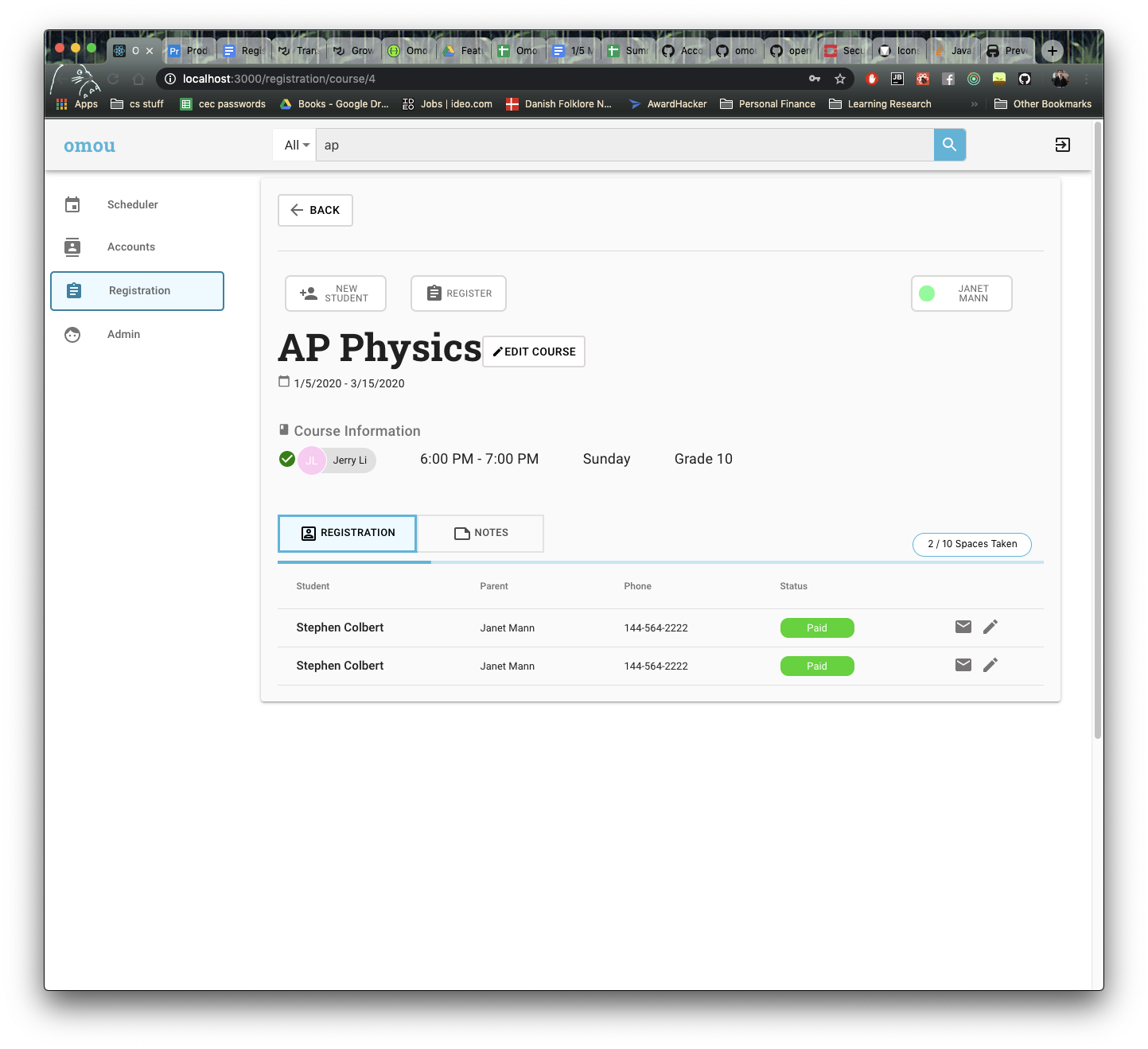
Task: Click the omou logo
Action: (90, 146)
